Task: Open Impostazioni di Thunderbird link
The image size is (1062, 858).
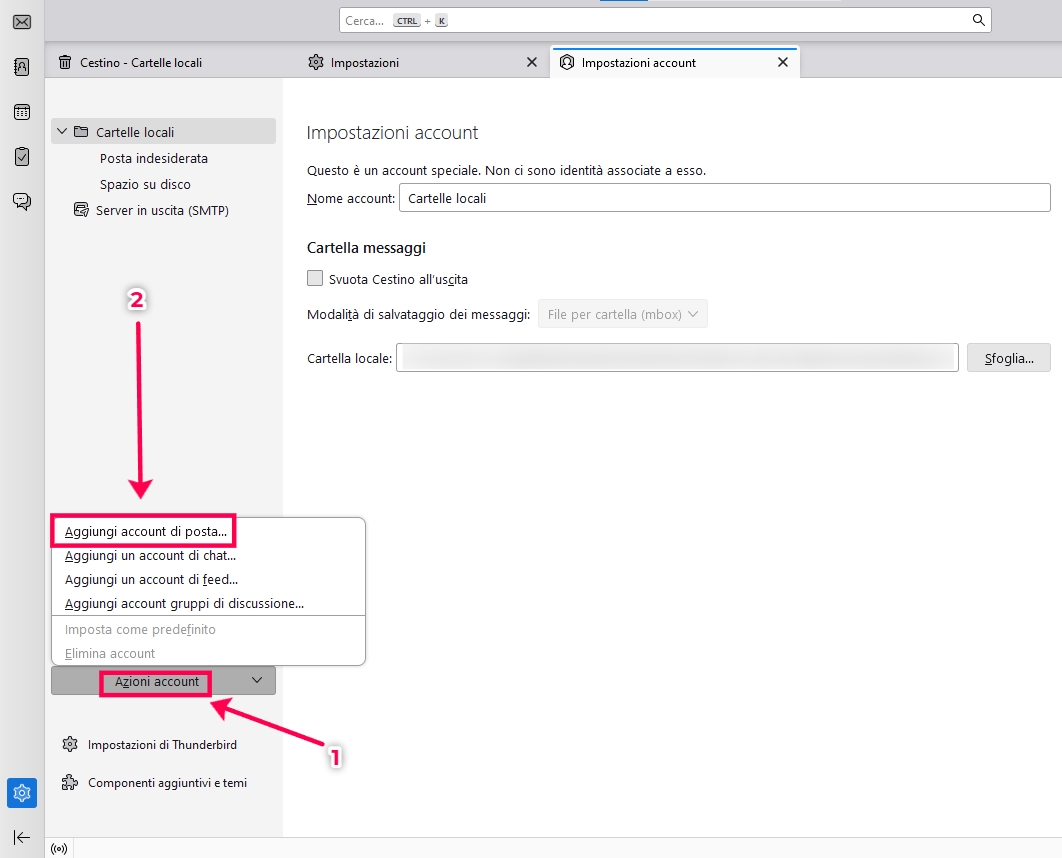Action: 163,744
